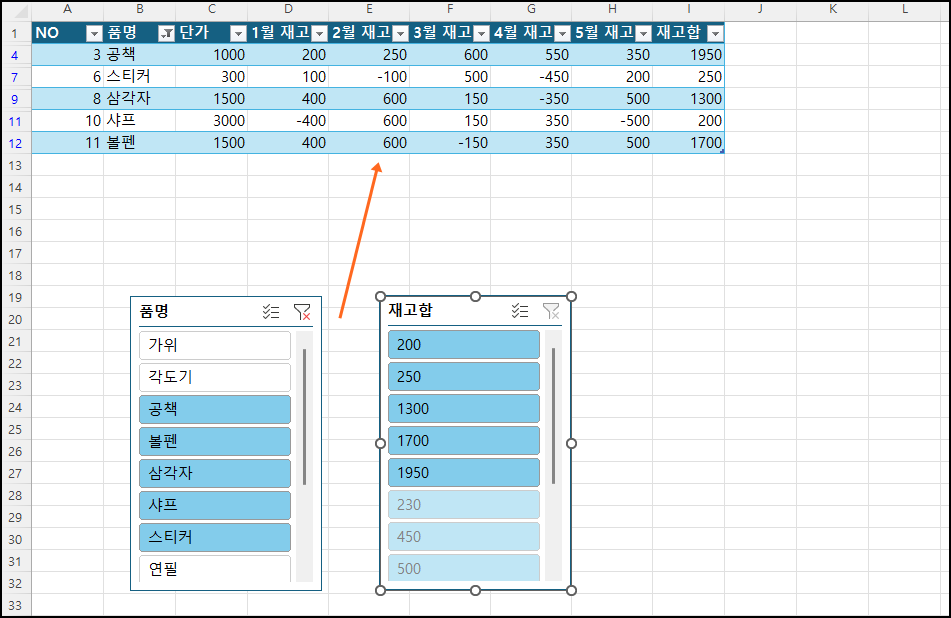Click the 품명 slicer title

click(154, 311)
